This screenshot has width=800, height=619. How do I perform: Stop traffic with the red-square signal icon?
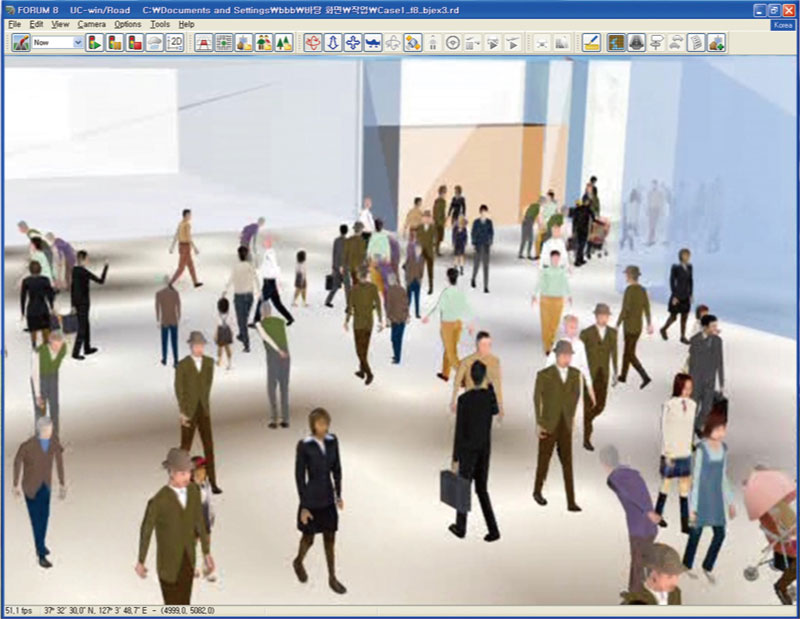click(x=135, y=43)
